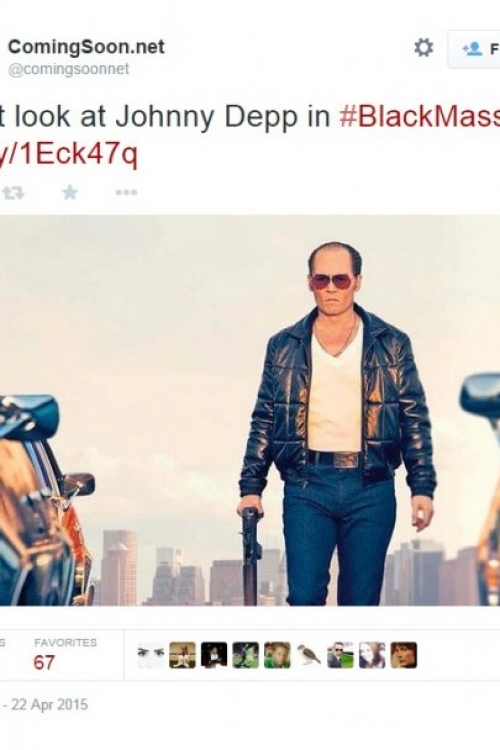Follow the shortened 1Eck47q link

tap(68, 154)
